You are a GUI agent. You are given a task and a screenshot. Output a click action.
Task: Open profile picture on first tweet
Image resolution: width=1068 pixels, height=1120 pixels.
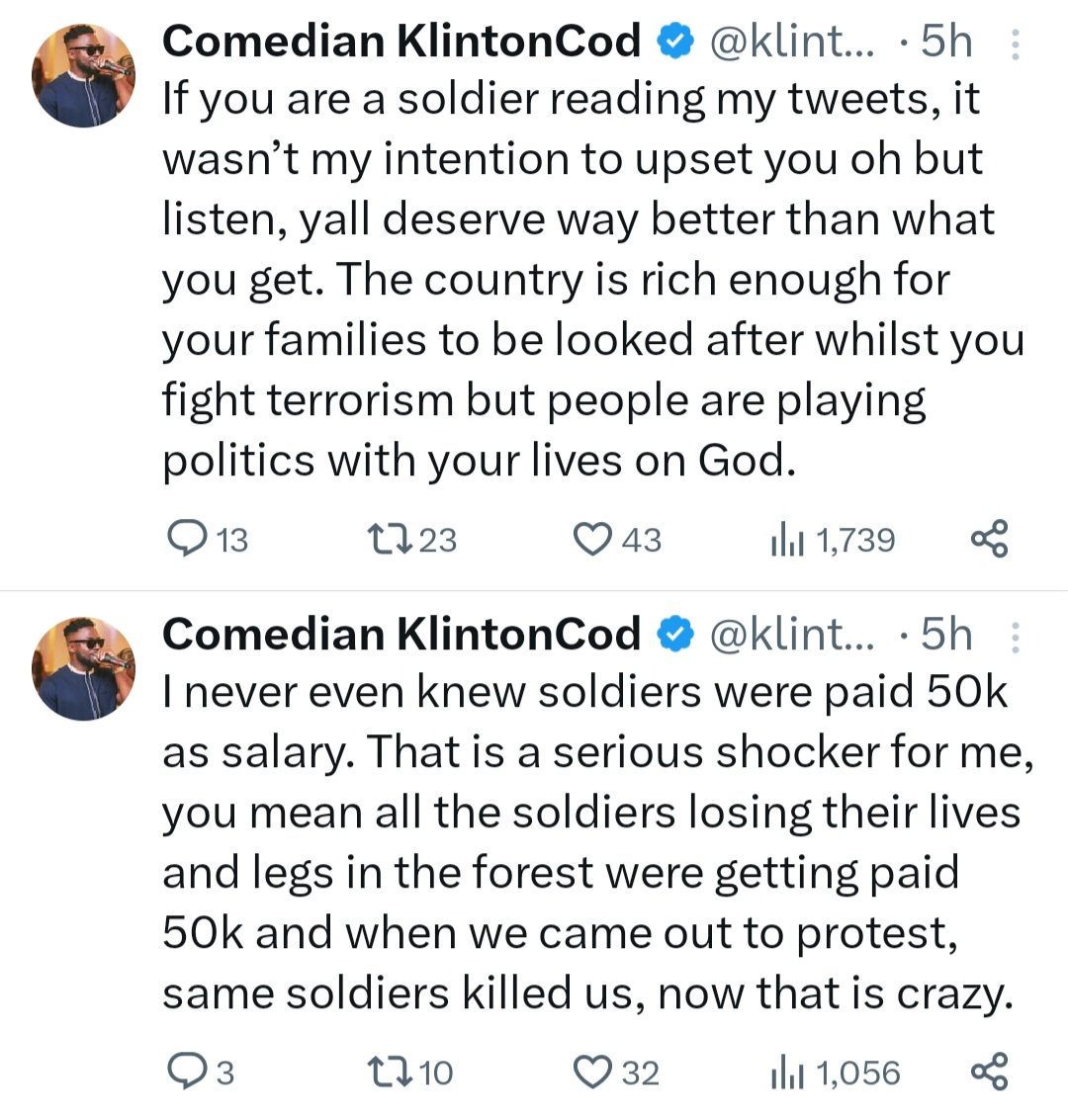(83, 75)
